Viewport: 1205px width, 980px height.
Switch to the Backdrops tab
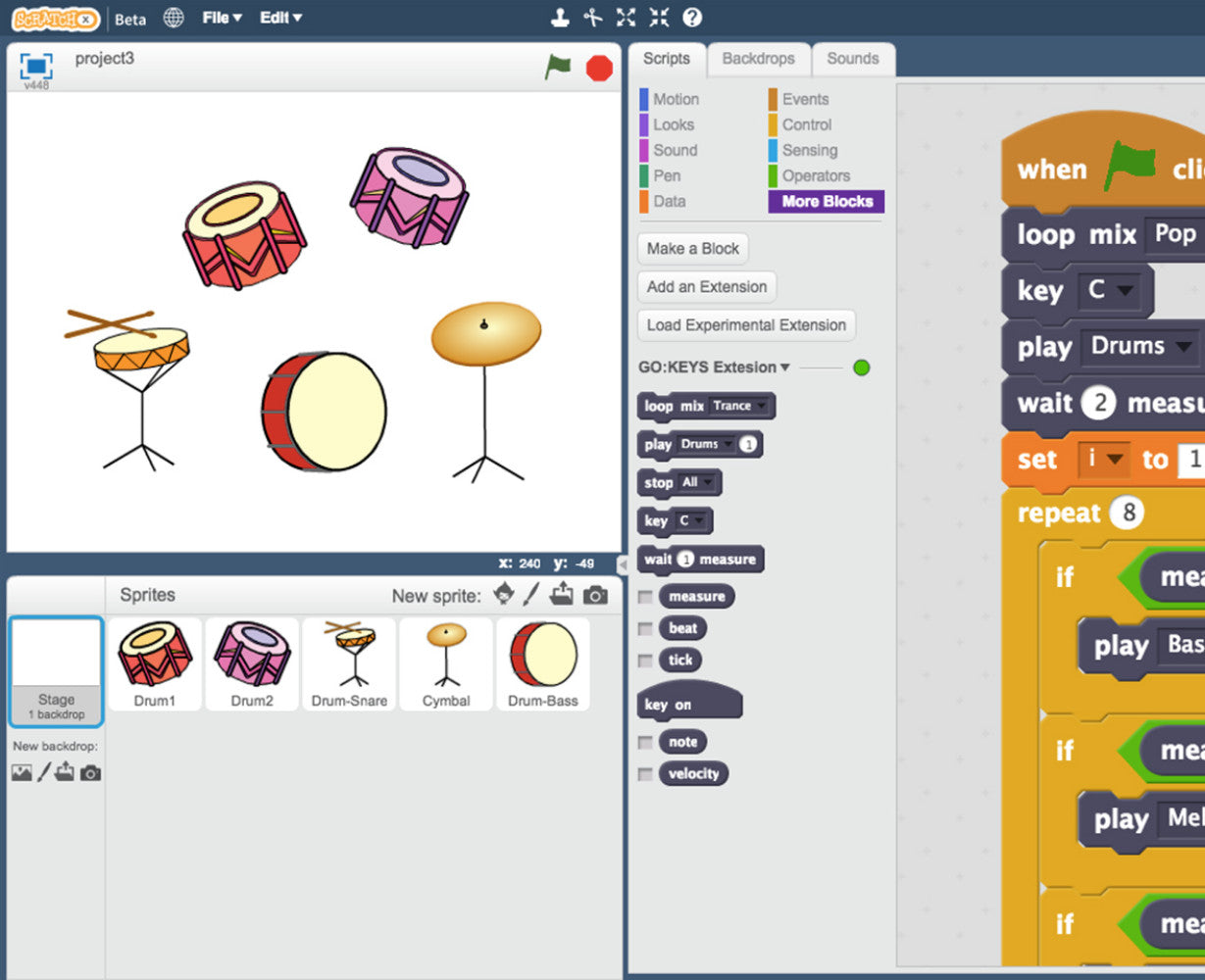pos(758,59)
